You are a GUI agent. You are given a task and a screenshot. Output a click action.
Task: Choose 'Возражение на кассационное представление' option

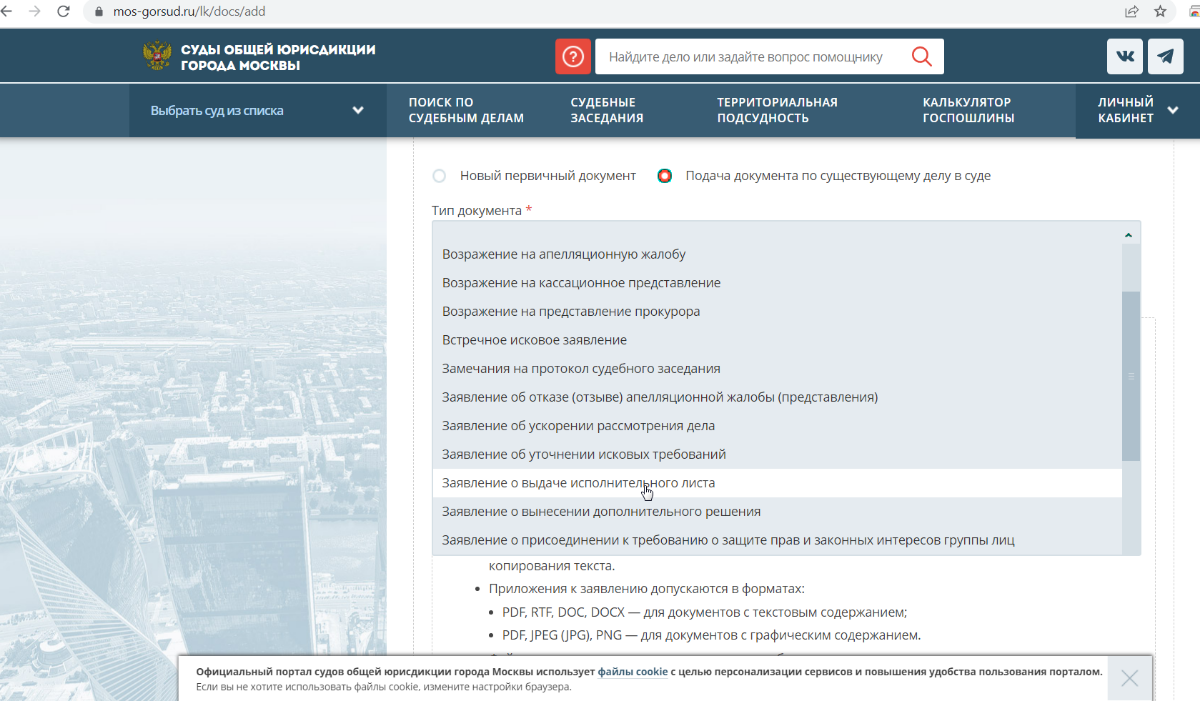(777, 283)
